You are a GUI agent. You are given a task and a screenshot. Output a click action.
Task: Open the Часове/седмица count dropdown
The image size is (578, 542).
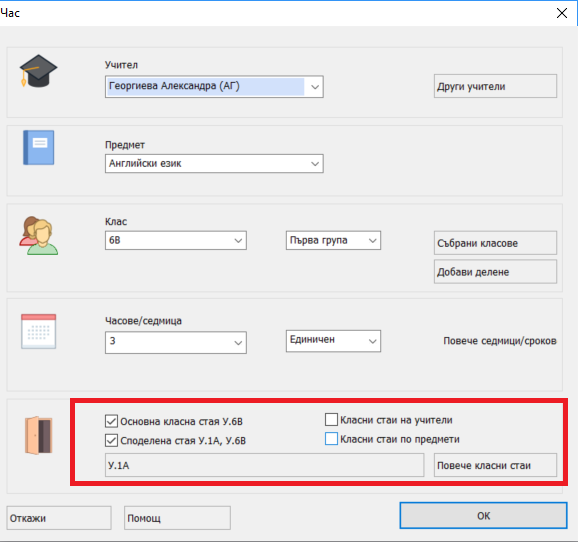[176, 342]
